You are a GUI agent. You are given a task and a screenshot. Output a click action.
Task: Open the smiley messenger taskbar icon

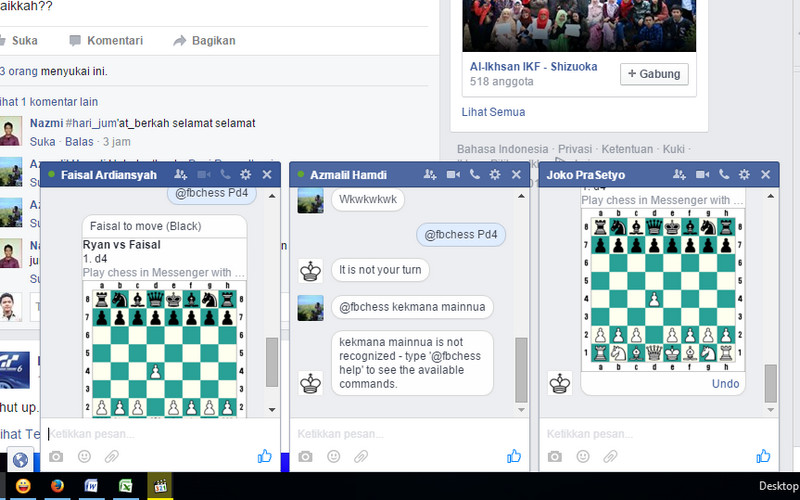click(23, 485)
